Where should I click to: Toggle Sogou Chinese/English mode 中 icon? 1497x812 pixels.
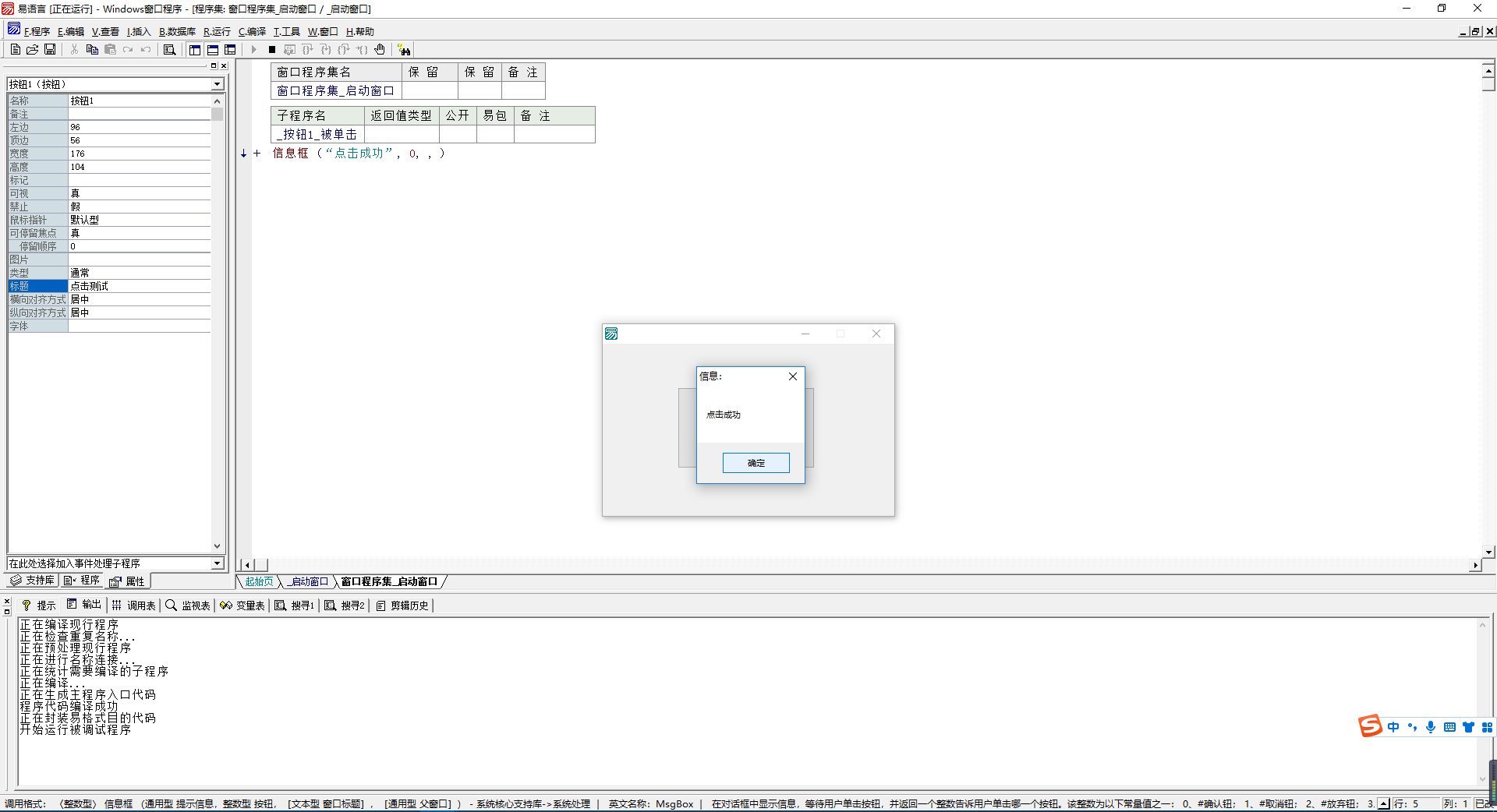coord(1393,727)
